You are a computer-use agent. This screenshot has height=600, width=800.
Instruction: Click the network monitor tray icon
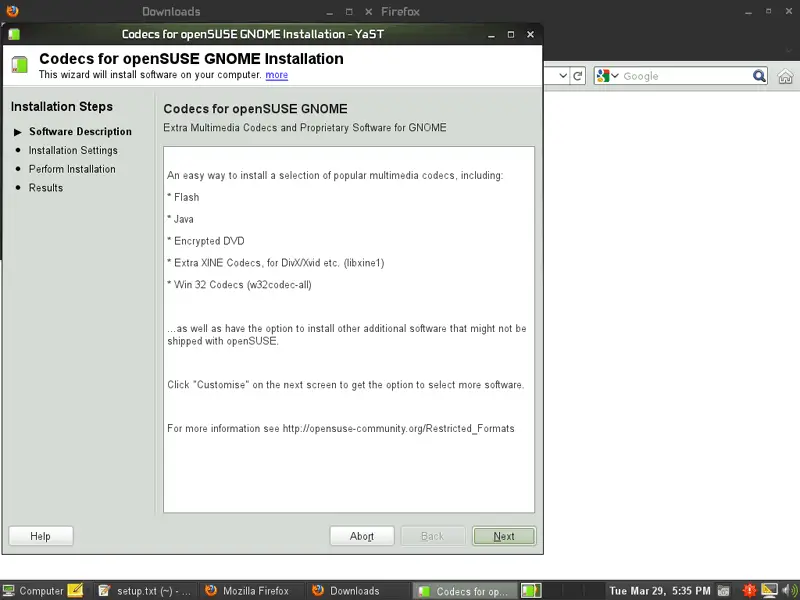[x=769, y=591]
